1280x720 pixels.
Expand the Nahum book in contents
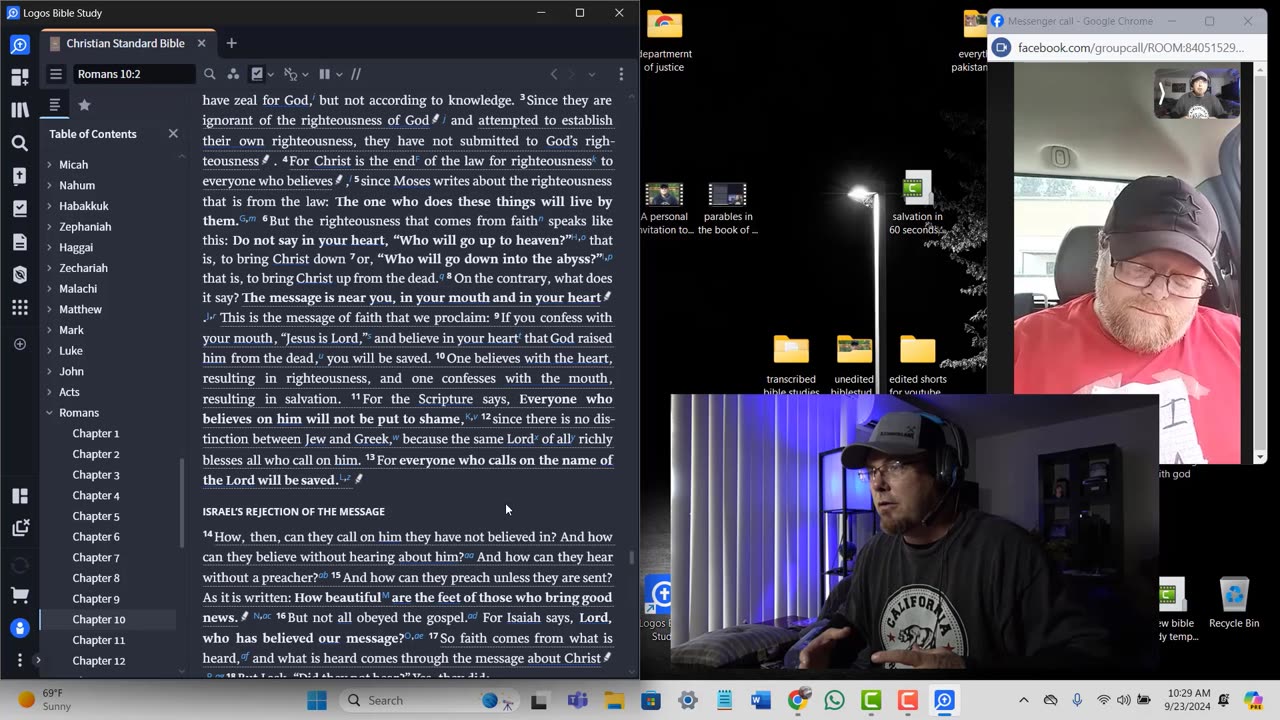(49, 185)
